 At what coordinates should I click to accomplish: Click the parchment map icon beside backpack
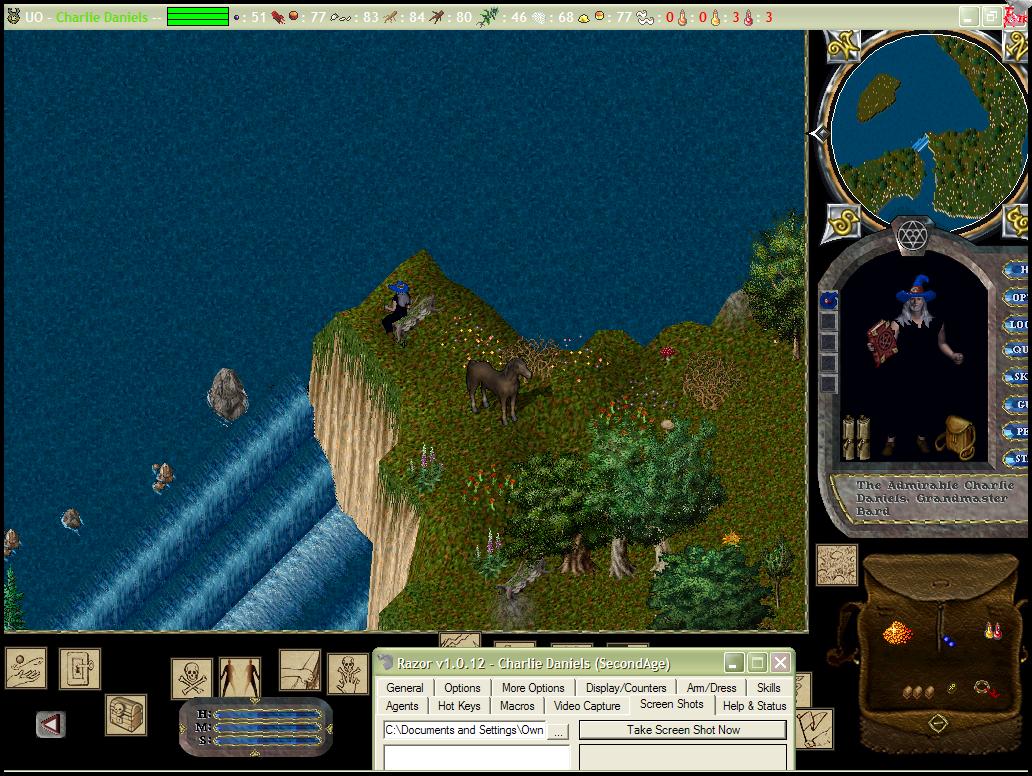pyautogui.click(x=836, y=564)
